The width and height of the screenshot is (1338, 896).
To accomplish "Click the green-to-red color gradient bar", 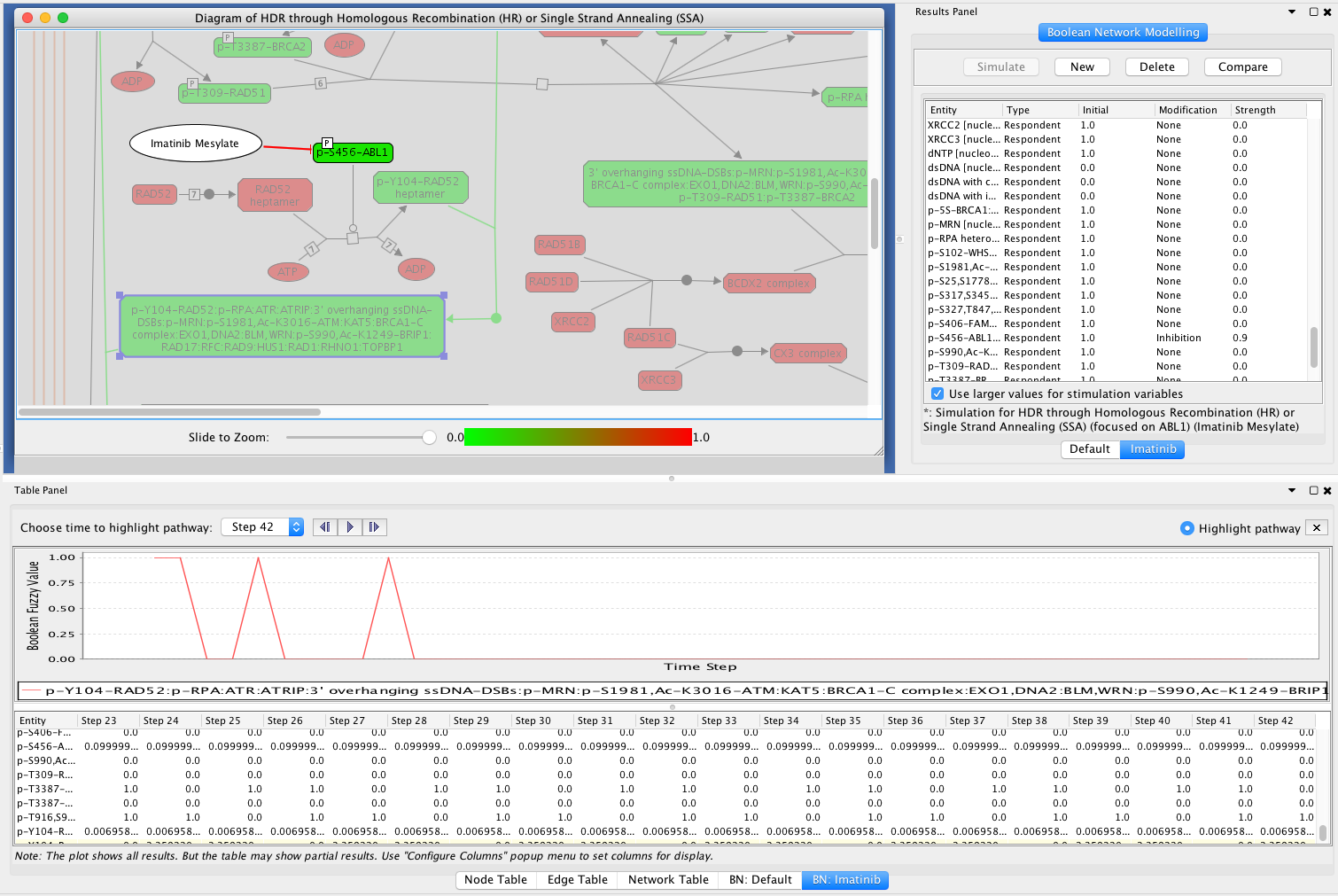I will coord(578,437).
